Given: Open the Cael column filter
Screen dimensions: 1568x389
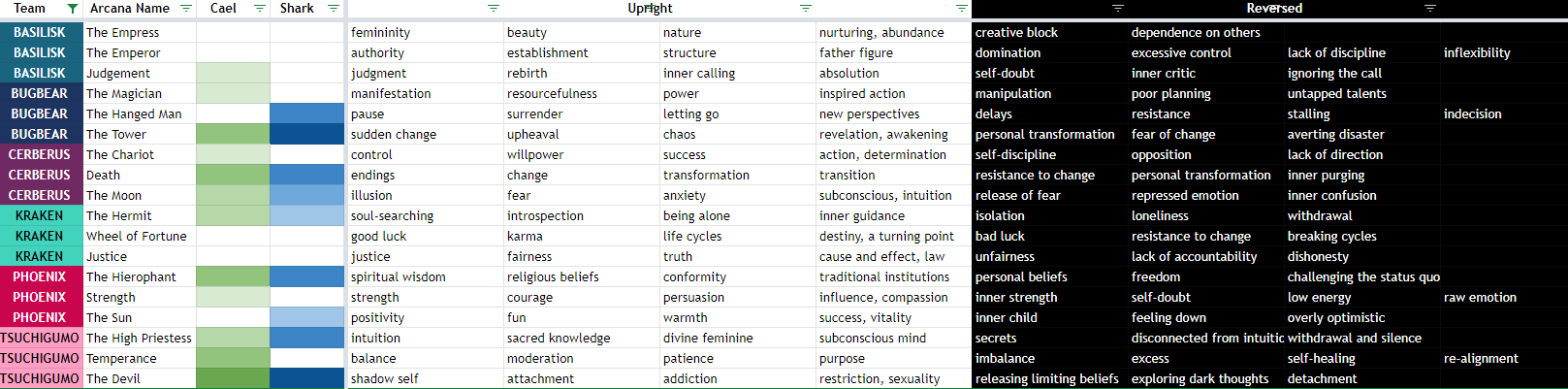Looking at the screenshot, I should 260,9.
